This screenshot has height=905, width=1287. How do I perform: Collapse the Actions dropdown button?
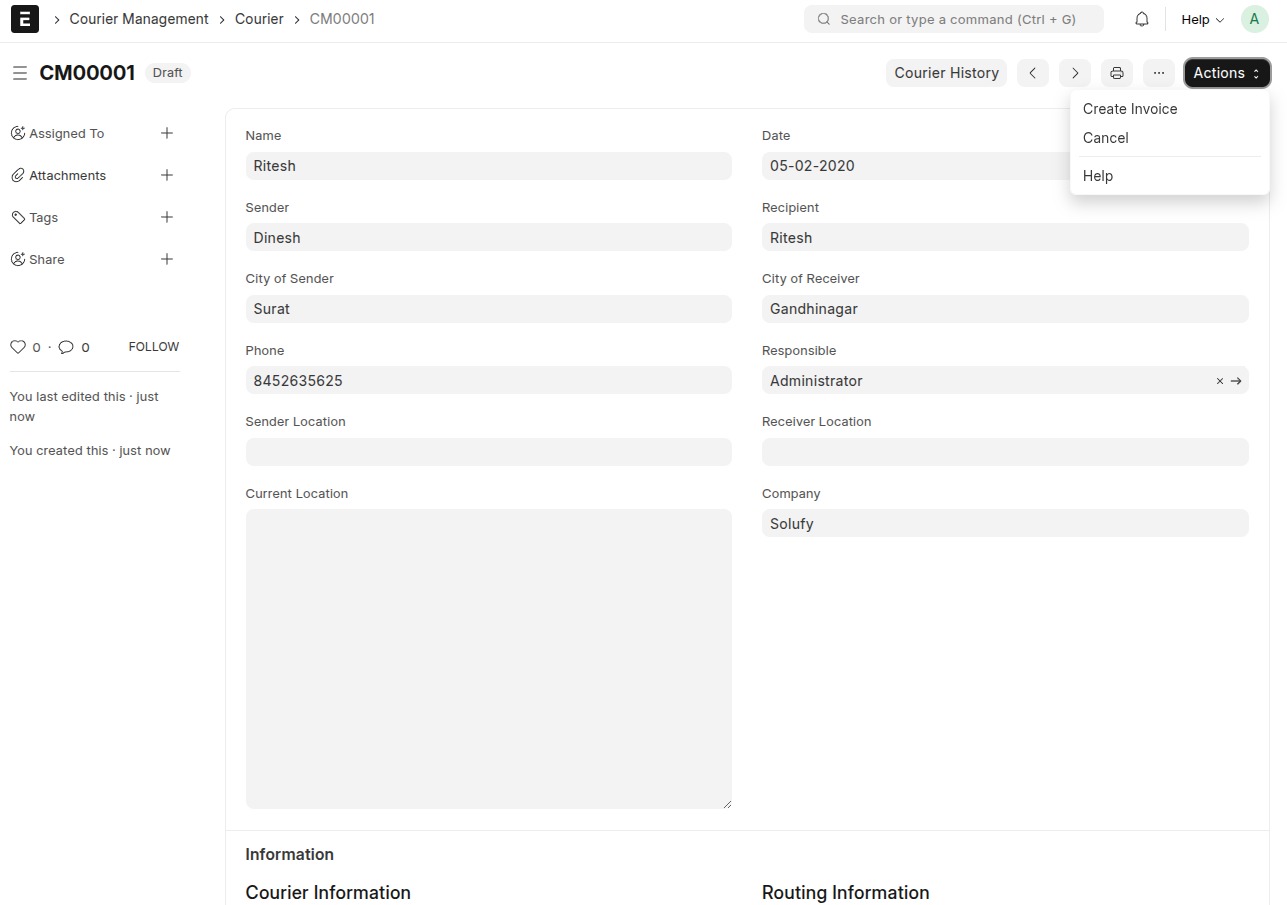[1227, 73]
